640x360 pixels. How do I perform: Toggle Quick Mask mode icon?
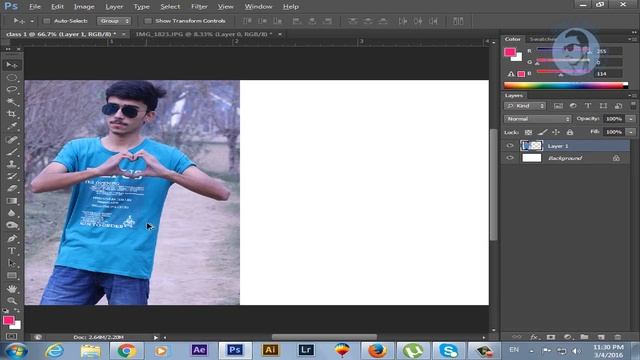coord(11,336)
